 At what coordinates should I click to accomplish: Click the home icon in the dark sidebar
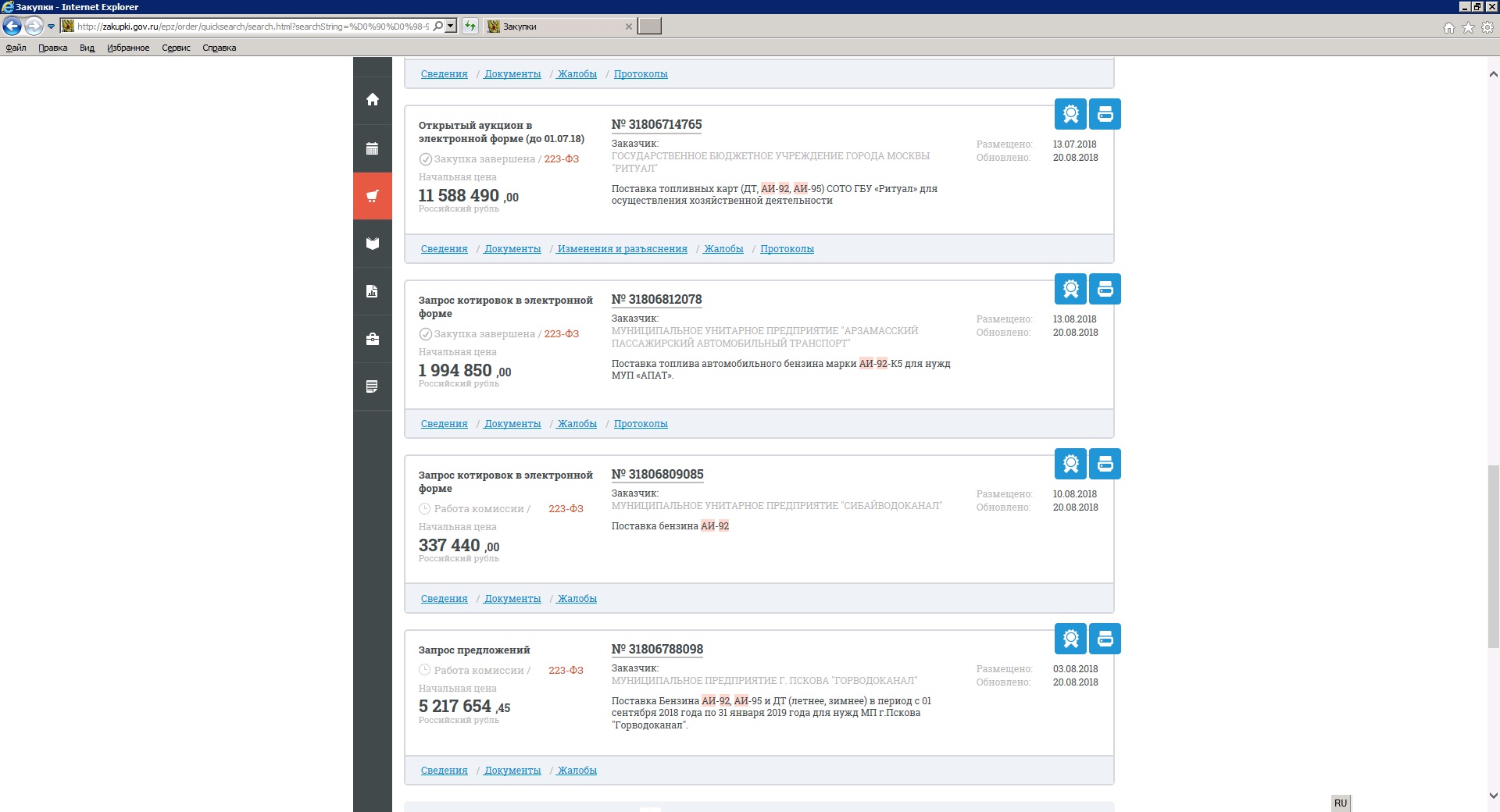point(373,99)
